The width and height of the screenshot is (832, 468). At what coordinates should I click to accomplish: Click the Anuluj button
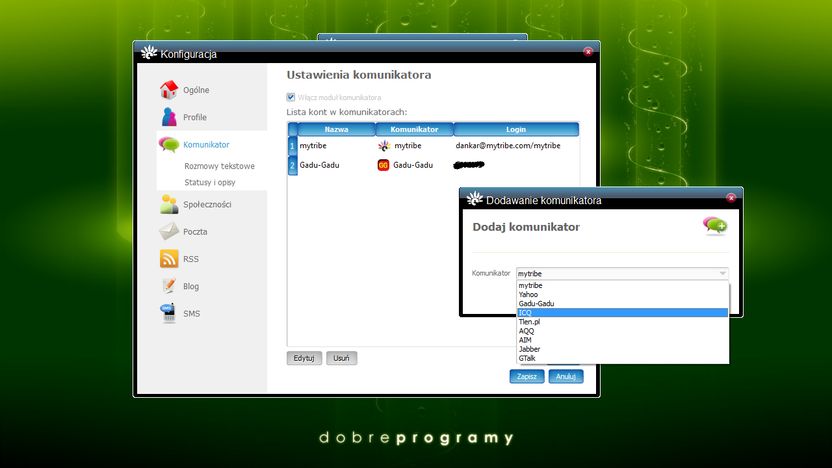pos(566,376)
